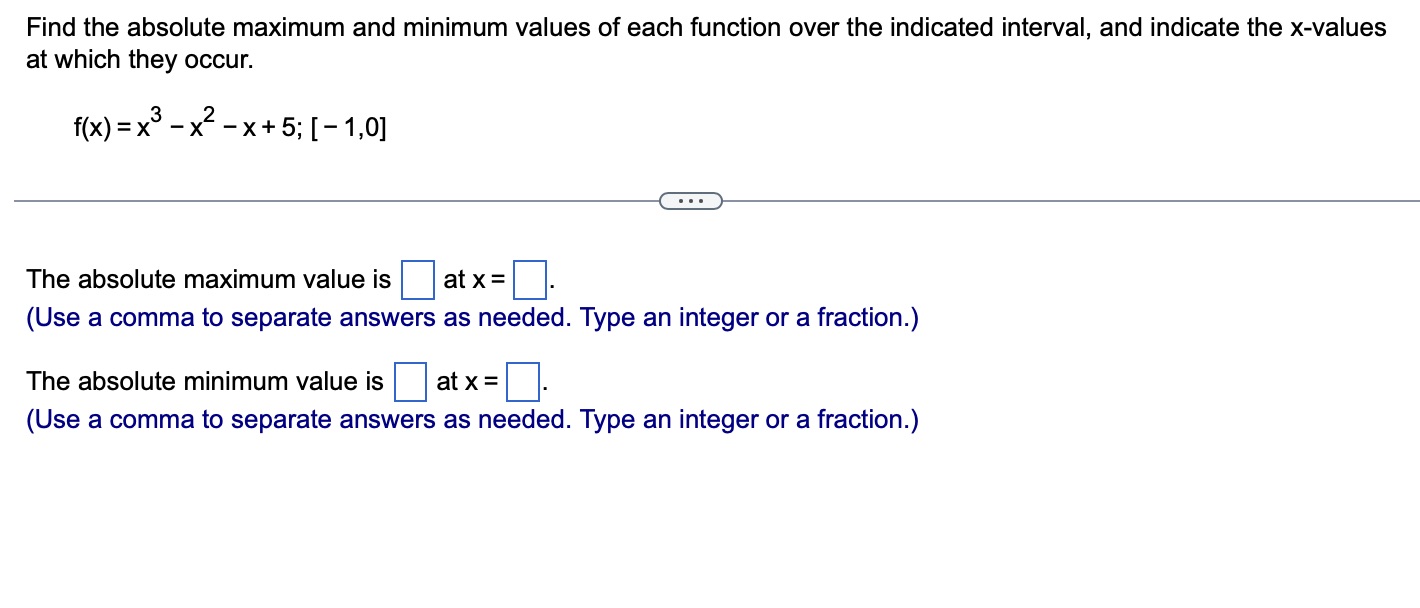Select the exponent 3 in the function
This screenshot has width=1420, height=608.
point(158,112)
